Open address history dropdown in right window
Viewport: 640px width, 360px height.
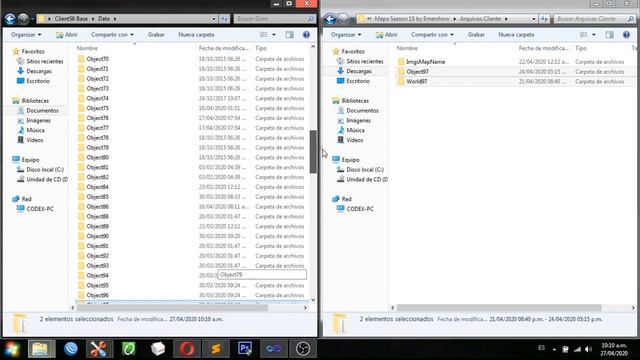533,19
